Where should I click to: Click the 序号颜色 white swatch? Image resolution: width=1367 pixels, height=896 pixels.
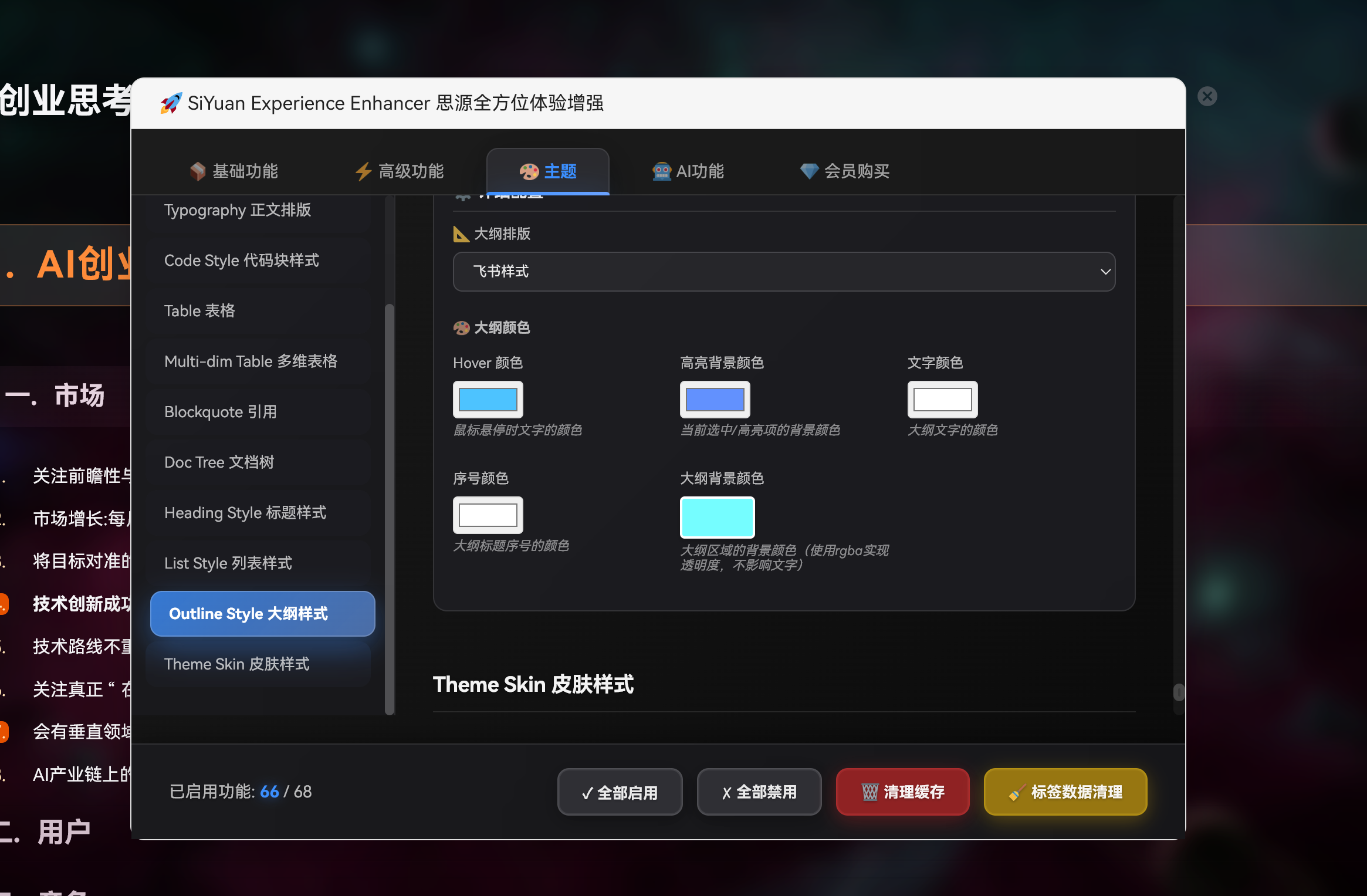click(x=488, y=515)
